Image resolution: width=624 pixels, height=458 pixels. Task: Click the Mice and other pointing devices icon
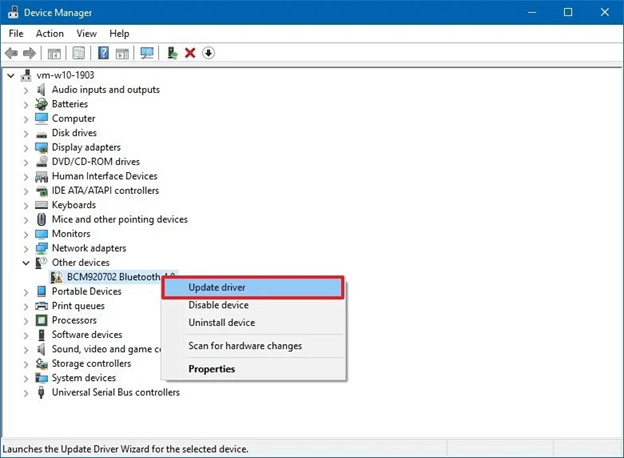click(41, 219)
